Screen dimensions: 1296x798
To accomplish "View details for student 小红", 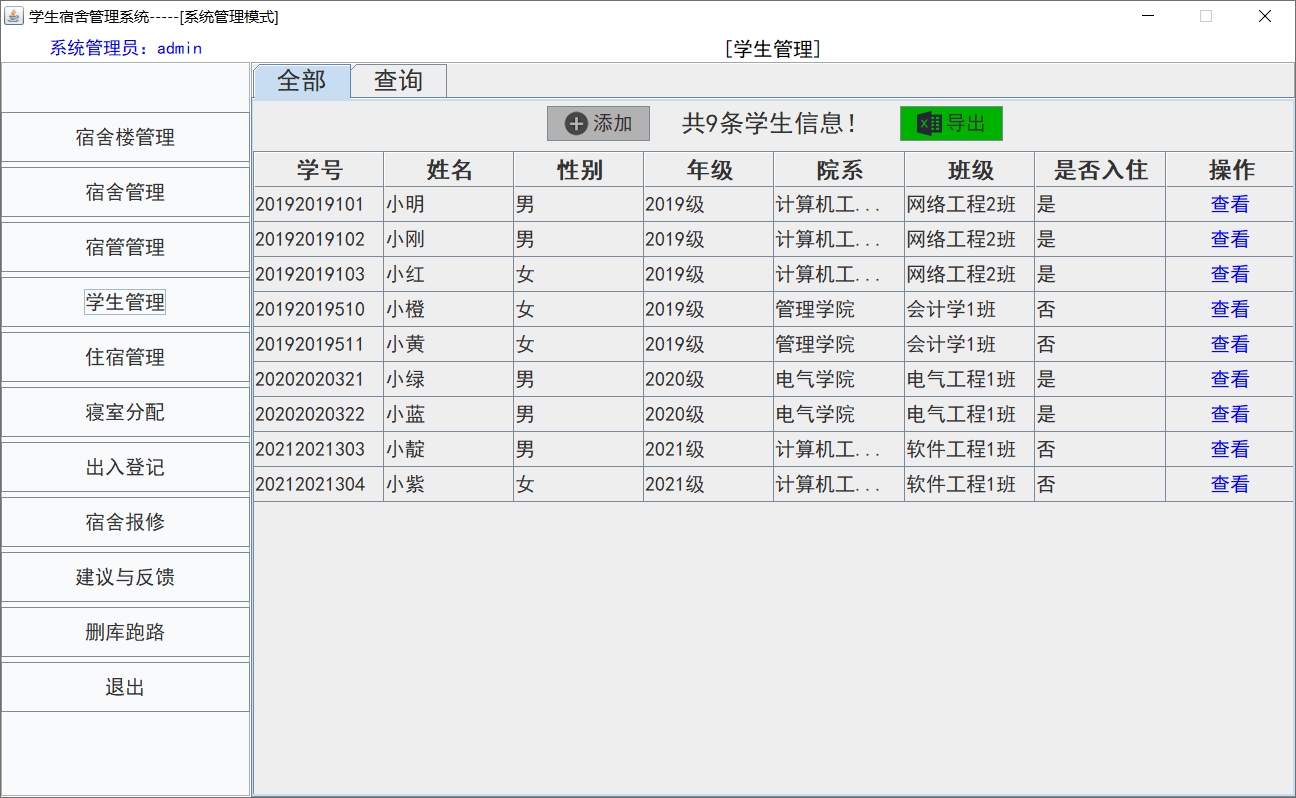I will [1230, 274].
